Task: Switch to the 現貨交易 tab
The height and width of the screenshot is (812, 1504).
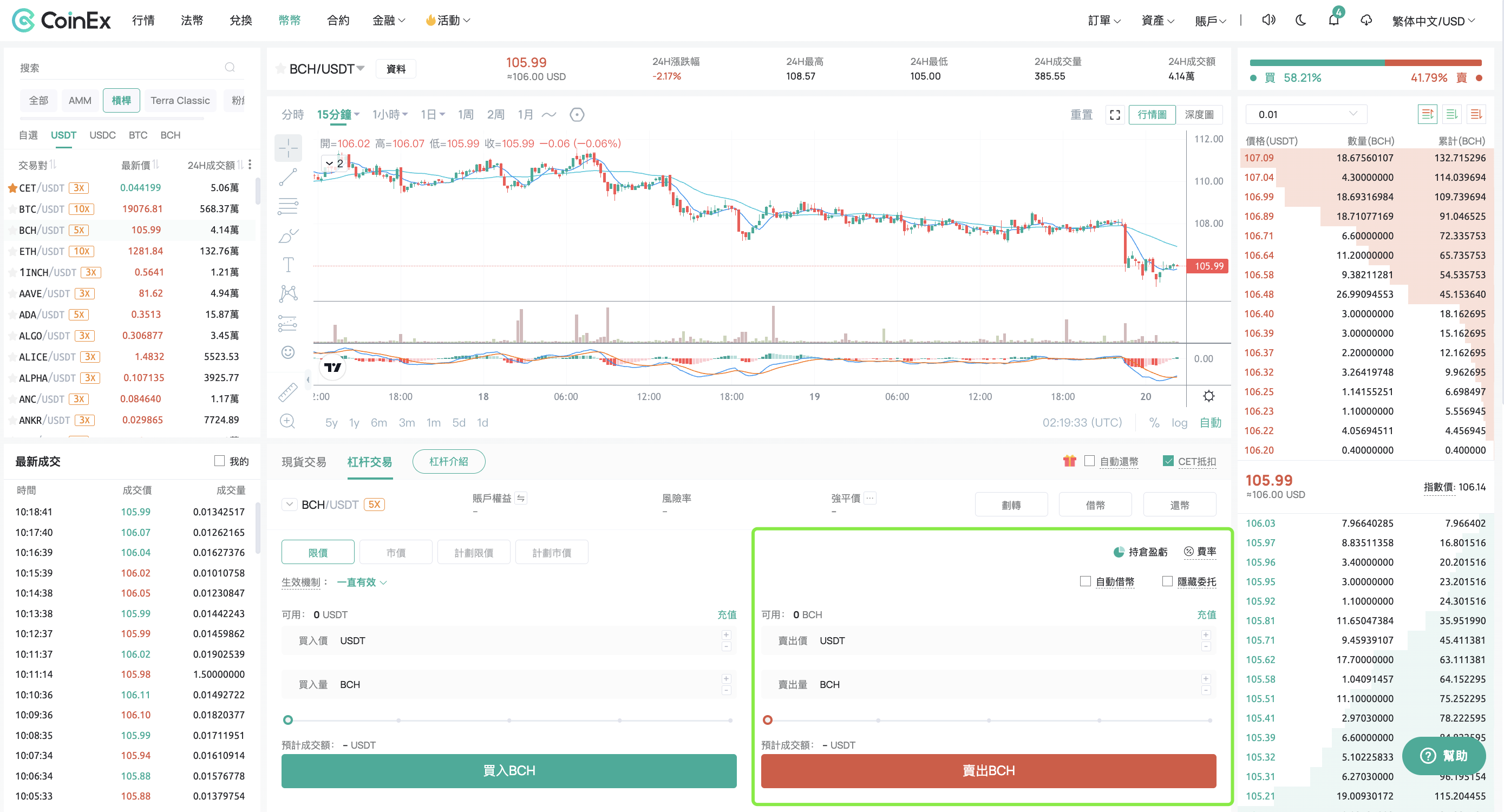Action: [x=304, y=462]
